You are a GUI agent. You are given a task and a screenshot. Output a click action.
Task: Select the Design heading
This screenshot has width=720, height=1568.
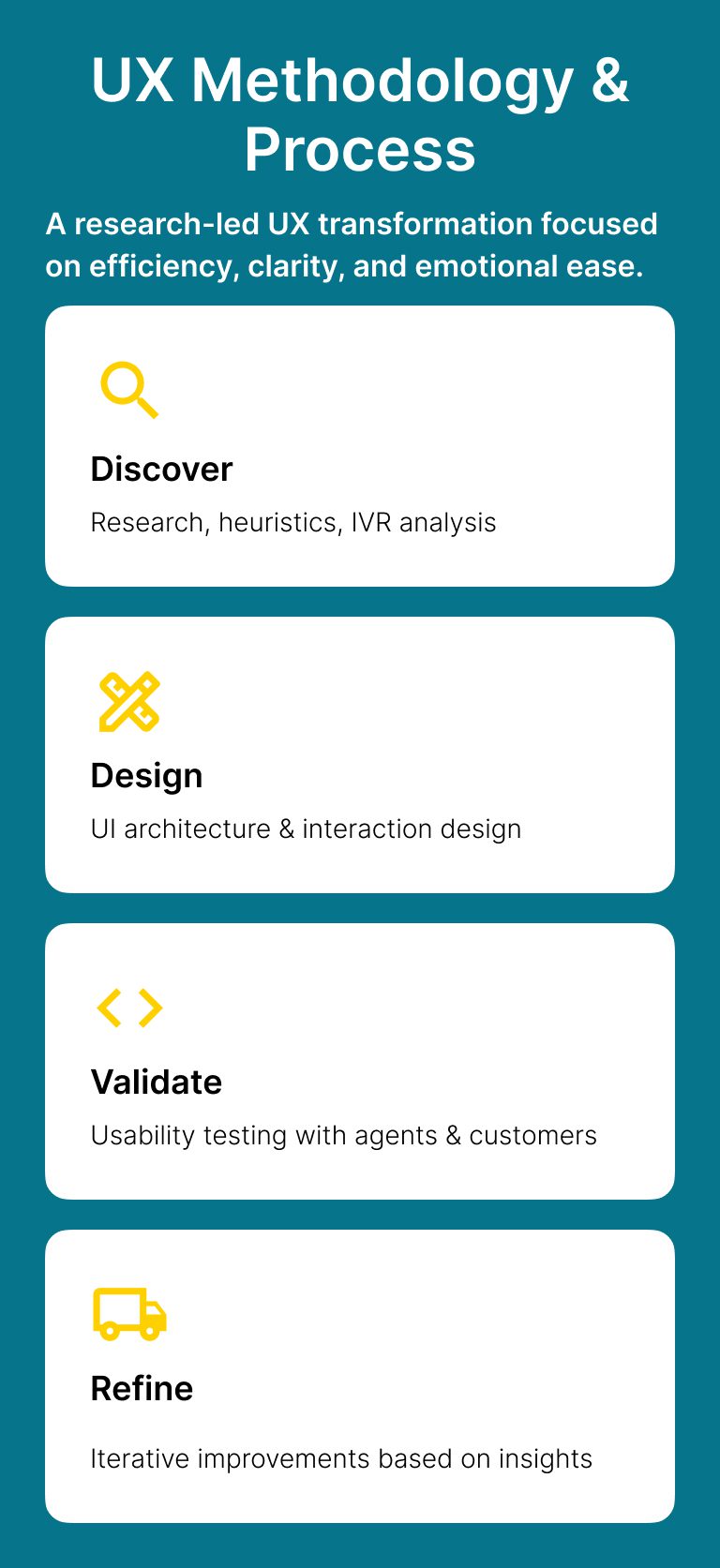pos(146,776)
